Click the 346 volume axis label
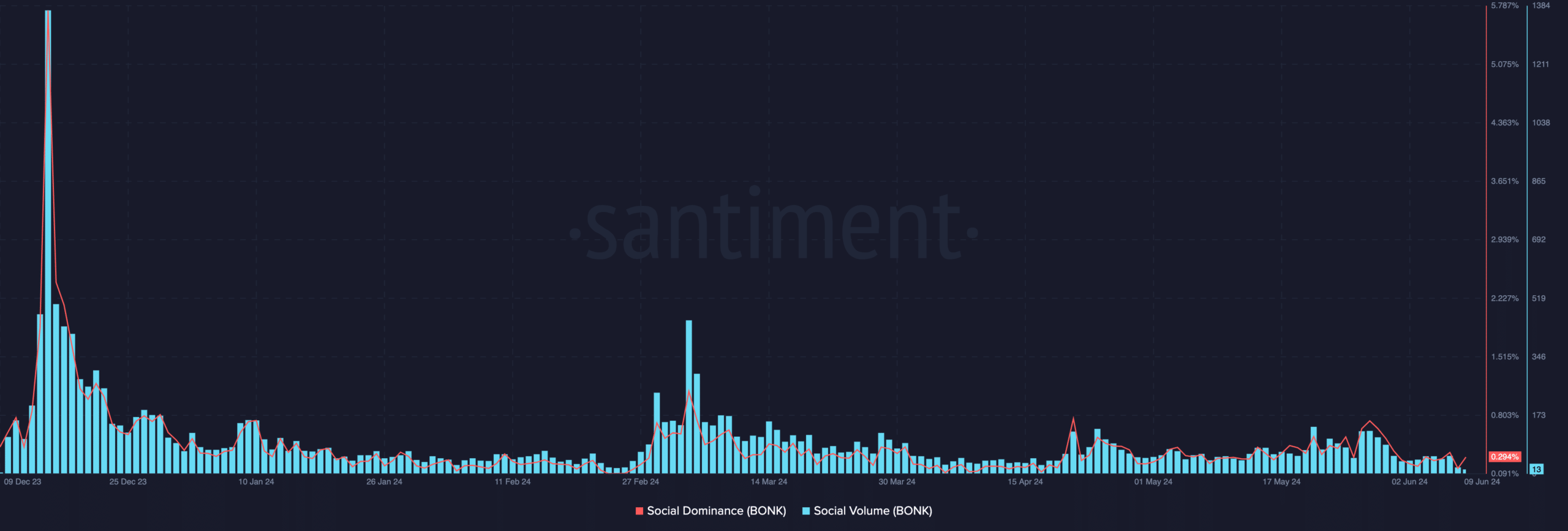Image resolution: width=1568 pixels, height=531 pixels. coord(1539,356)
